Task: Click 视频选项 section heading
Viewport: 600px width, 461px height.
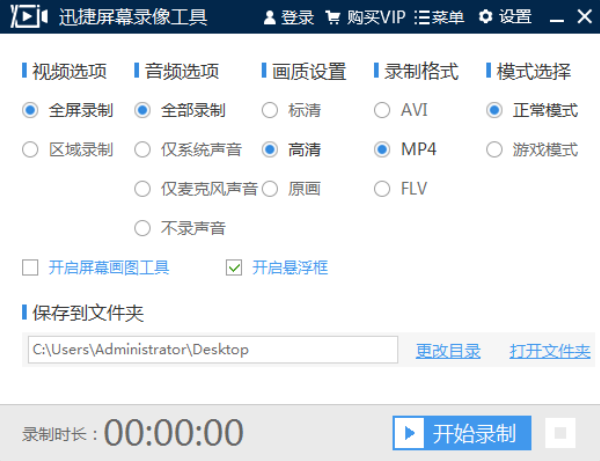Action: [69, 72]
